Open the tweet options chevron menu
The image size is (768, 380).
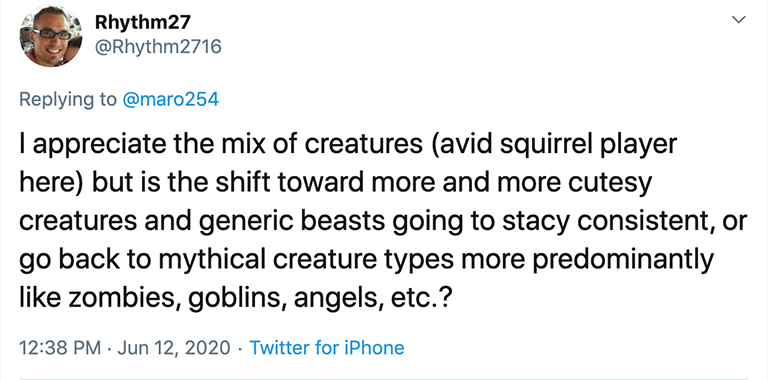click(738, 20)
